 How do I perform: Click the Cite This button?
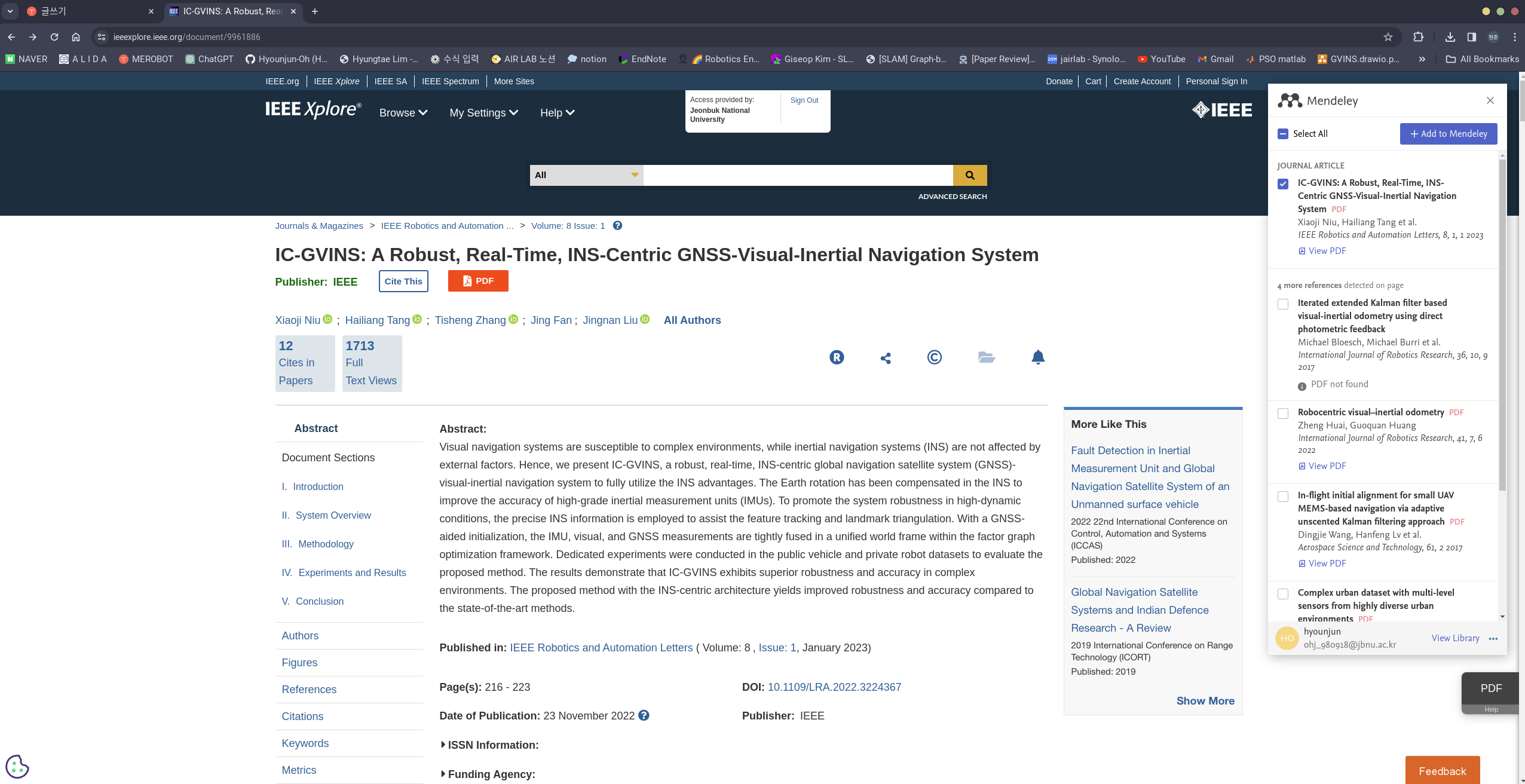click(x=403, y=281)
